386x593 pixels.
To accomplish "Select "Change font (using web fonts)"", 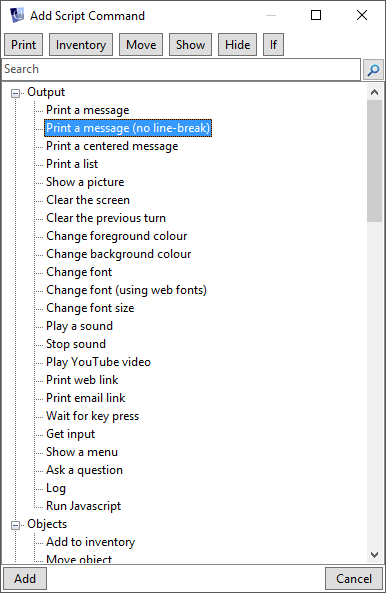I will pos(126,290).
